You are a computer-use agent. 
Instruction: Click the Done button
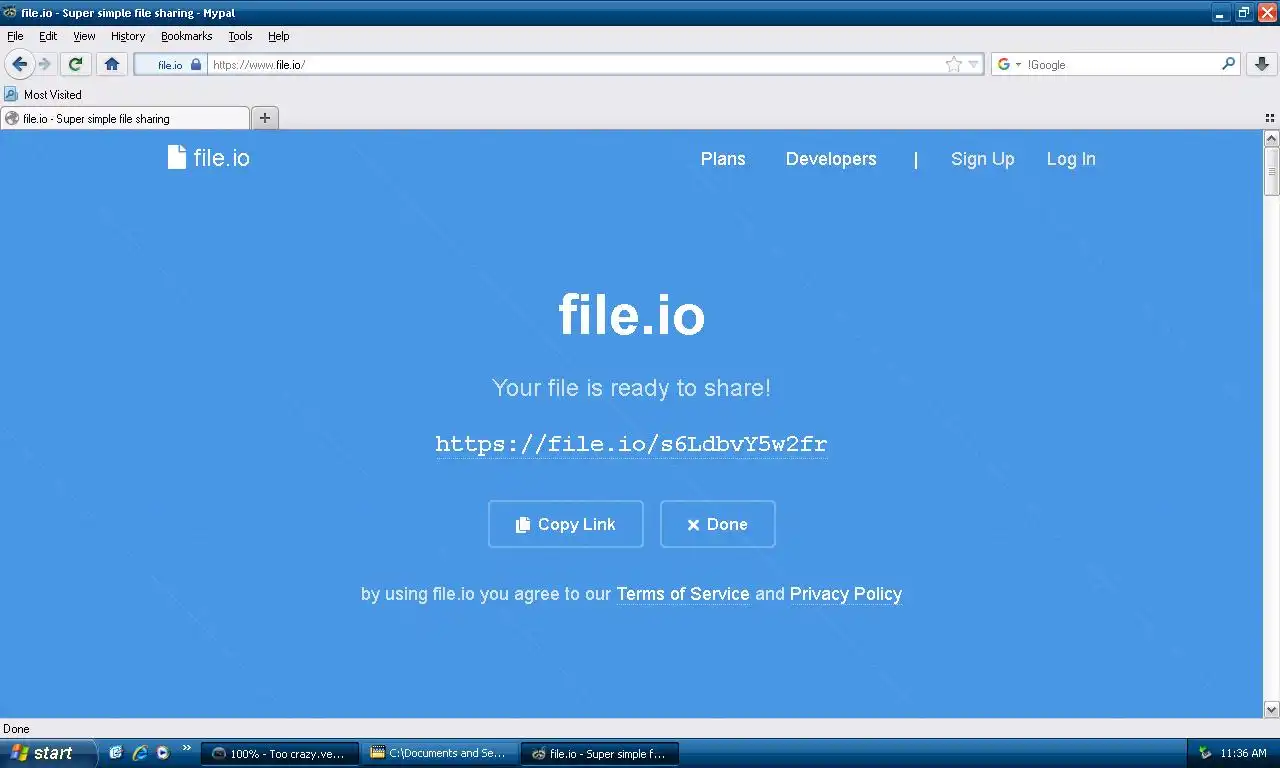(x=718, y=524)
